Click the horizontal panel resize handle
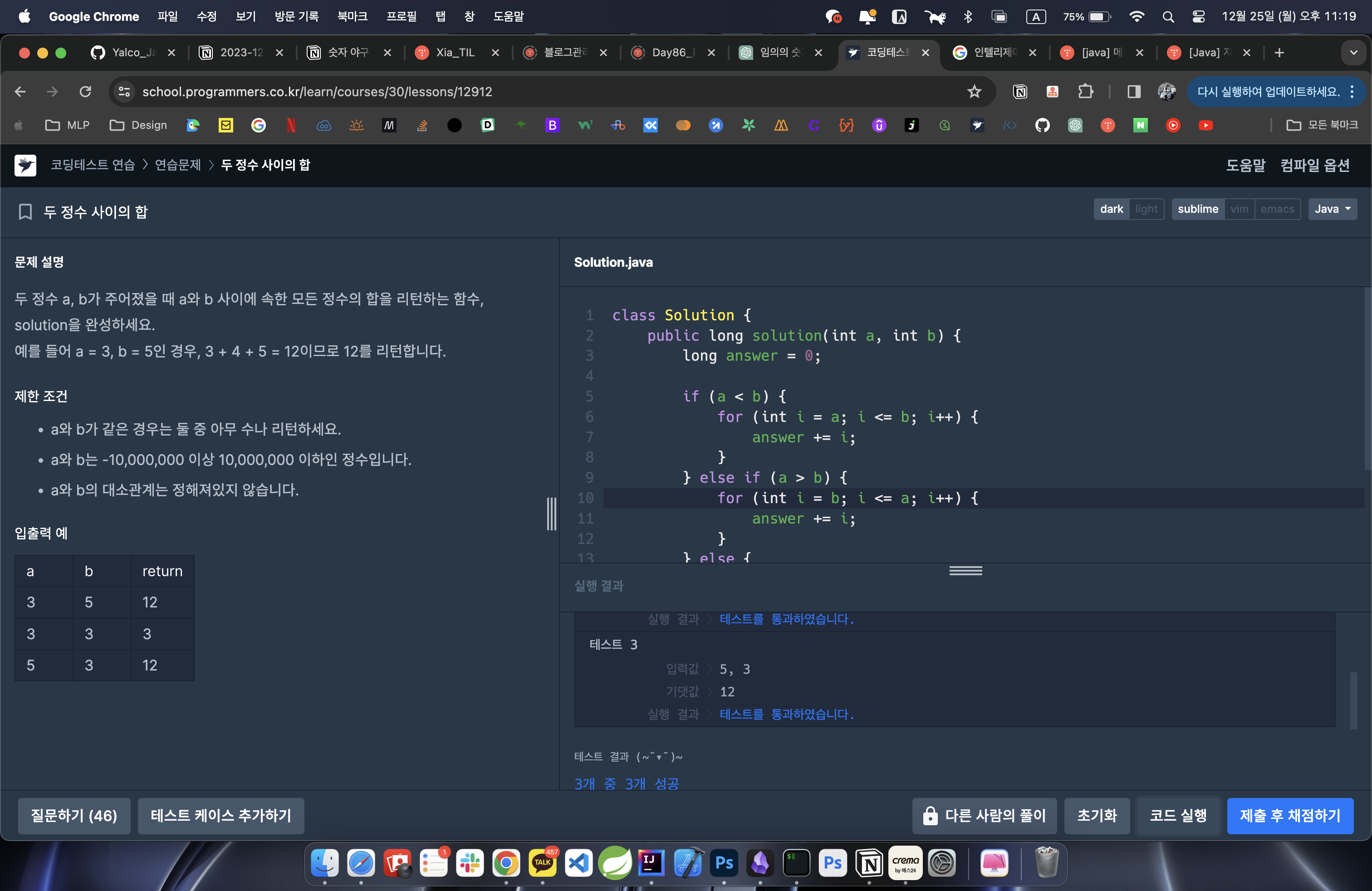Viewport: 1372px width, 891px height. click(x=965, y=571)
